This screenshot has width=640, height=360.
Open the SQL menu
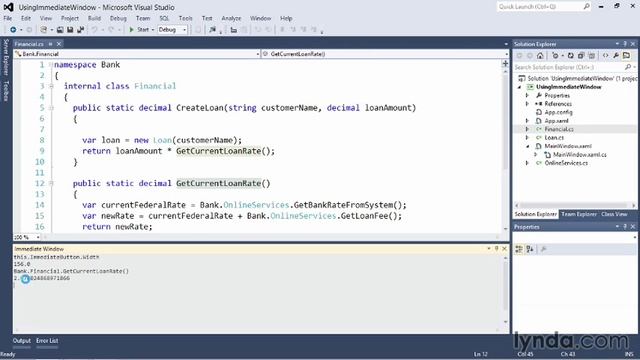164,18
